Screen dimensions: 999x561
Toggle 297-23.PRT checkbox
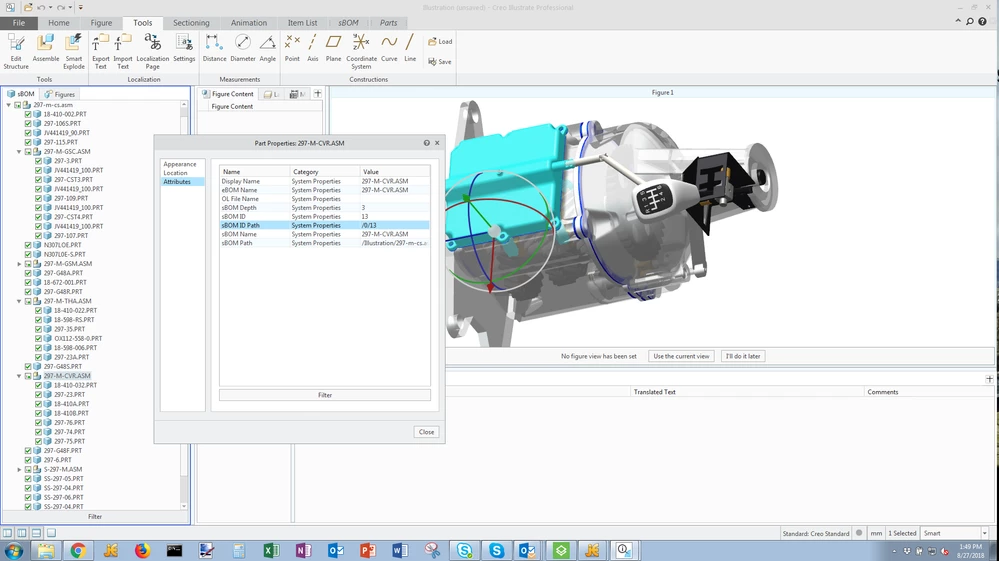click(x=38, y=394)
